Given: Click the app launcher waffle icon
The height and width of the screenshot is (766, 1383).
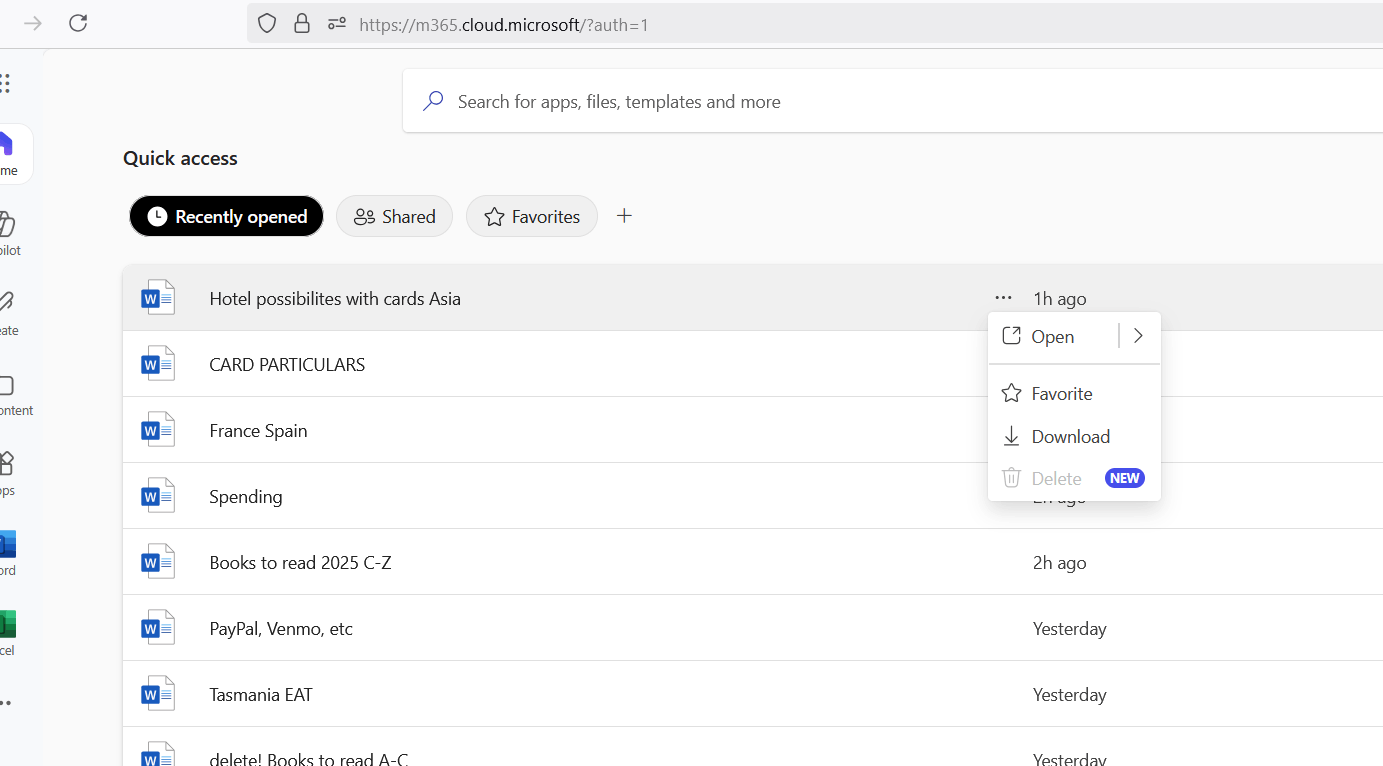Looking at the screenshot, I should [x=8, y=83].
